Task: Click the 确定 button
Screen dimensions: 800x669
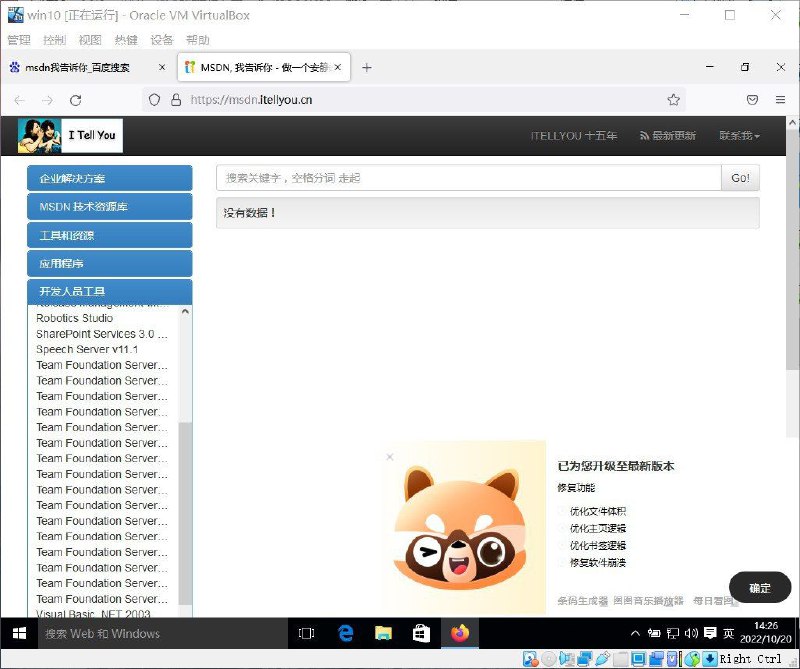Action: (x=760, y=588)
